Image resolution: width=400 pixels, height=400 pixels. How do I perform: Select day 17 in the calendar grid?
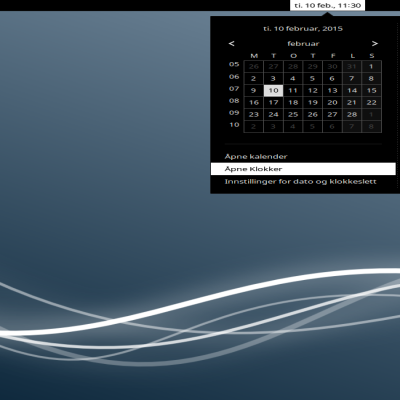pyautogui.click(x=273, y=102)
